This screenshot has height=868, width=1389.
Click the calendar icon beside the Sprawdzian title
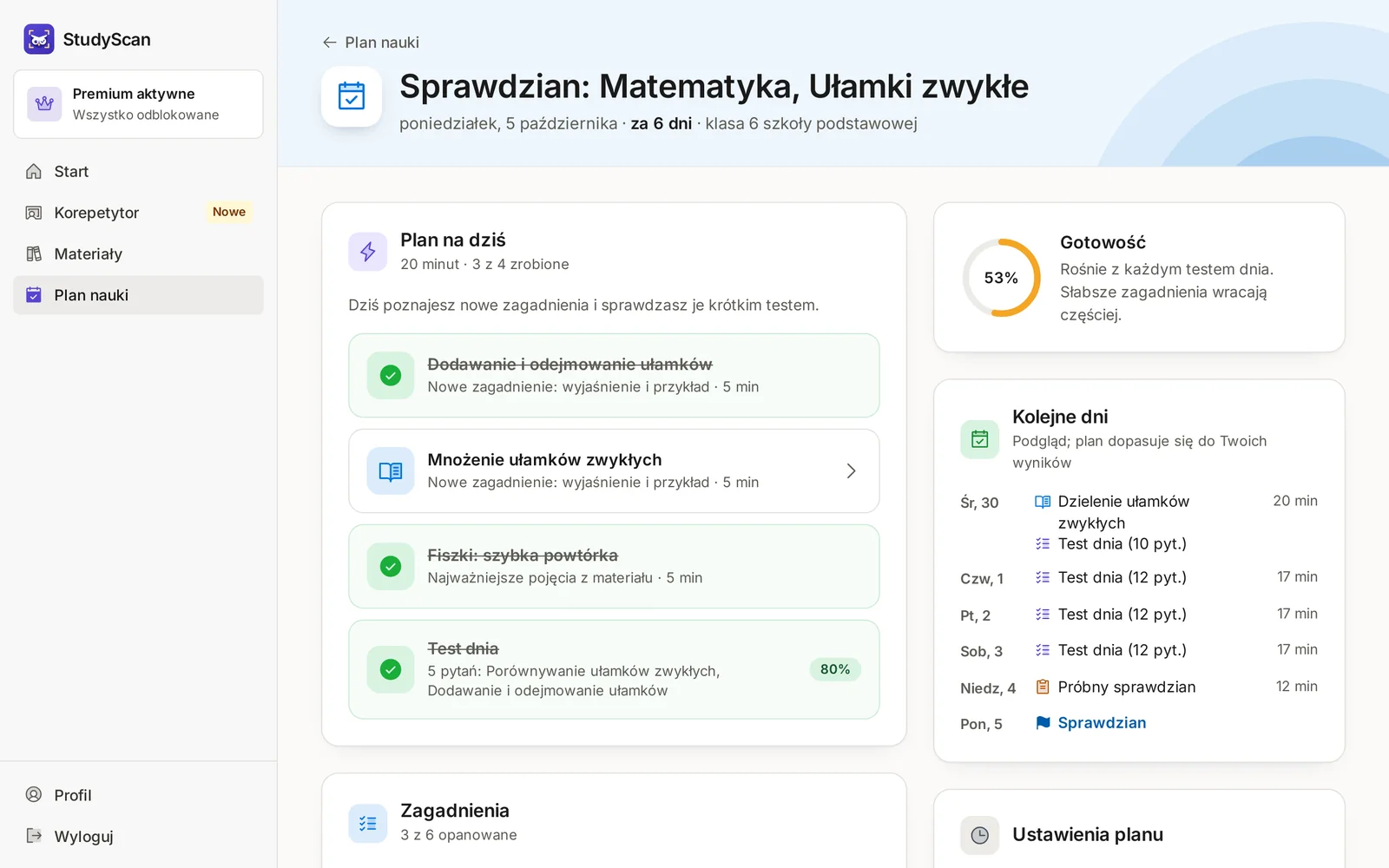click(352, 96)
